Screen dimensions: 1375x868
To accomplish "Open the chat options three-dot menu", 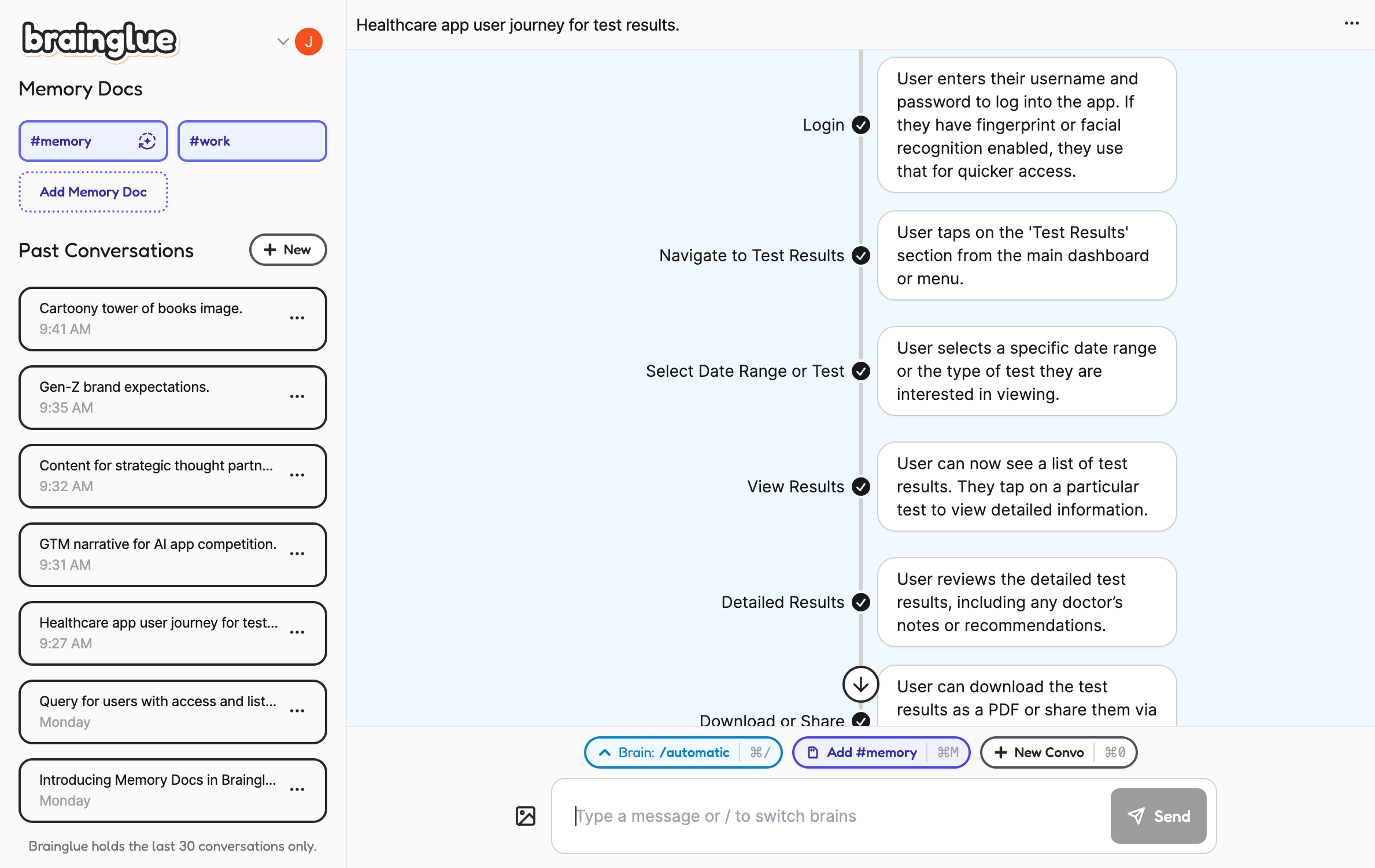I will click(x=1352, y=23).
